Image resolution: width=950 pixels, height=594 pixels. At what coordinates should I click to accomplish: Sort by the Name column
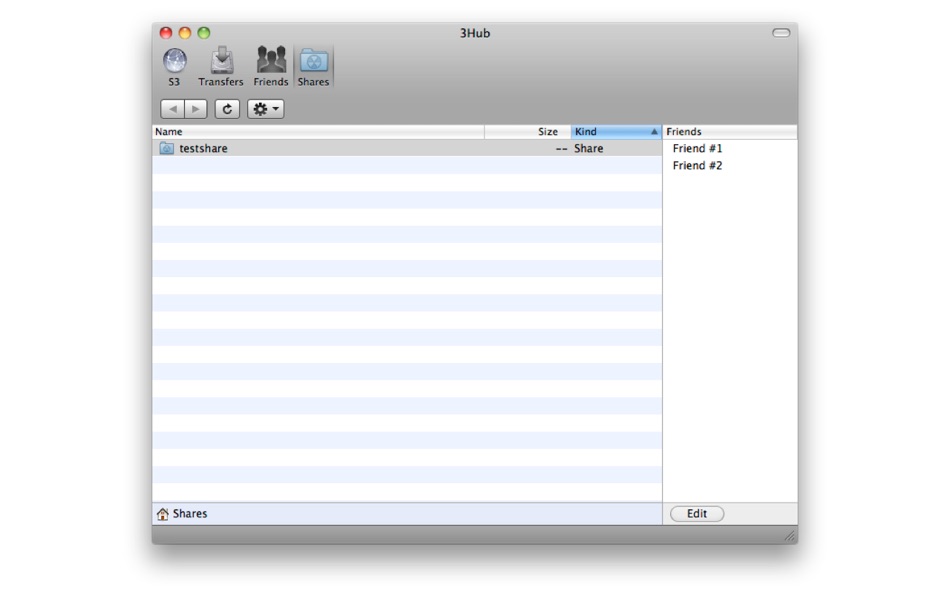(318, 132)
